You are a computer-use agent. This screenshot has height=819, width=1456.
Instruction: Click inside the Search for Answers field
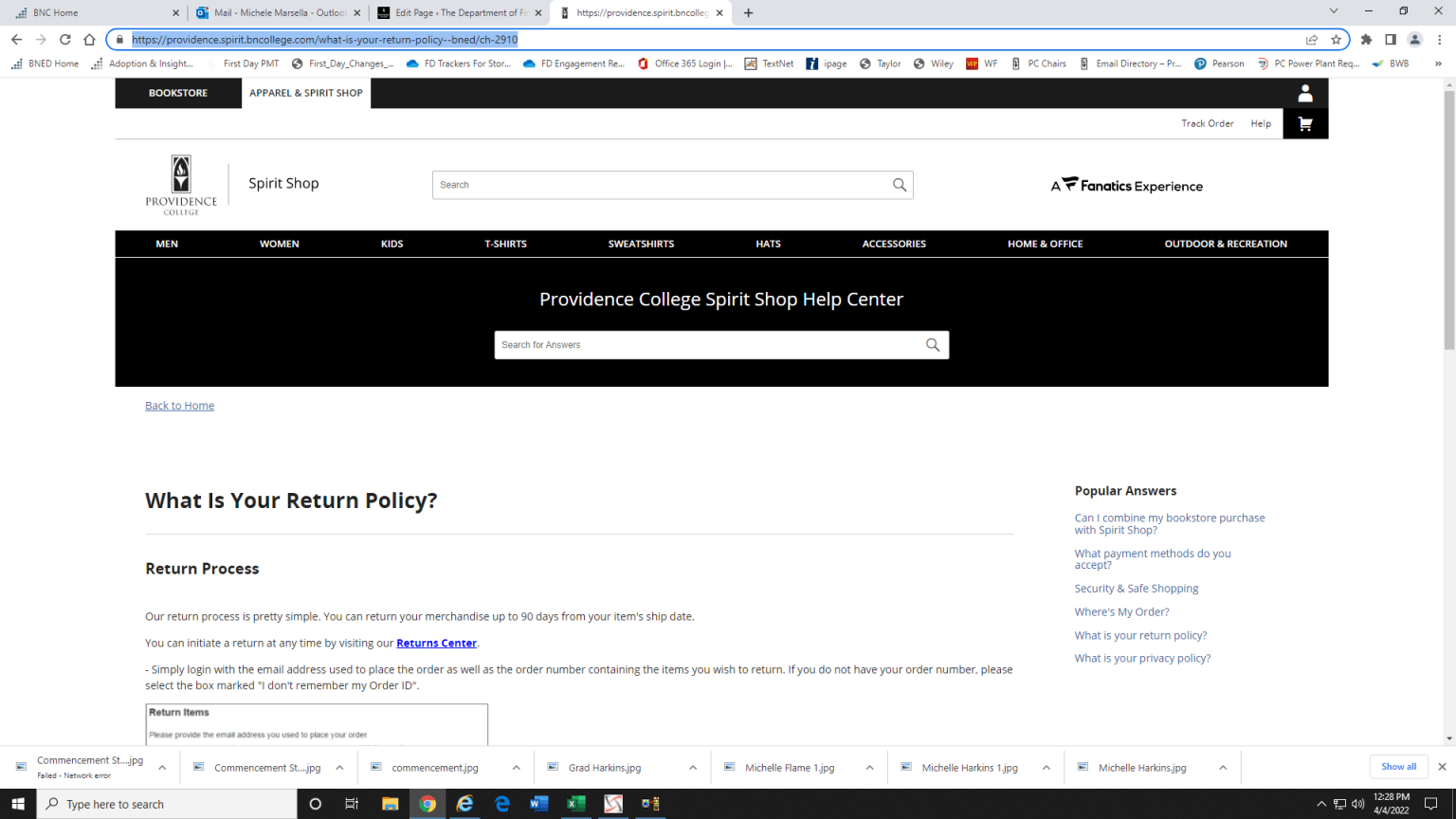tap(664, 344)
